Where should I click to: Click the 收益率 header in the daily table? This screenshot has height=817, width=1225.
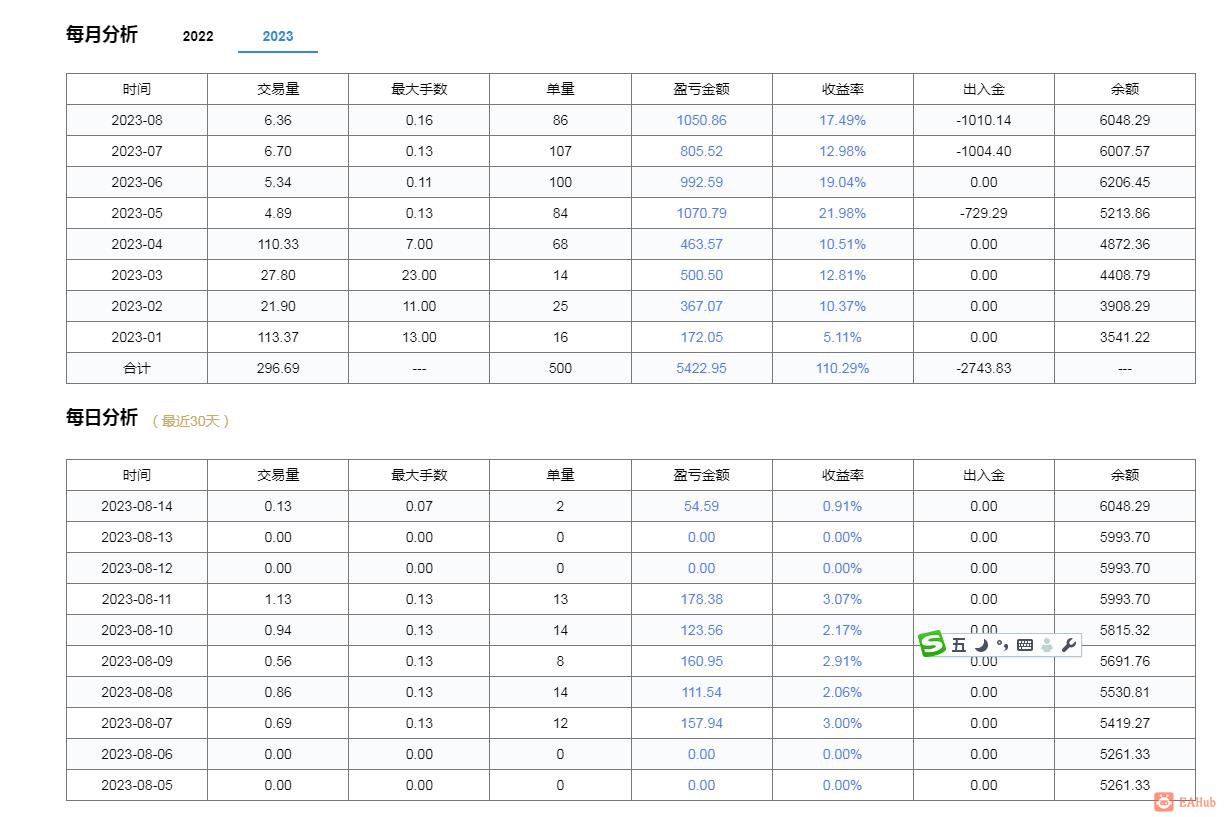pos(842,475)
